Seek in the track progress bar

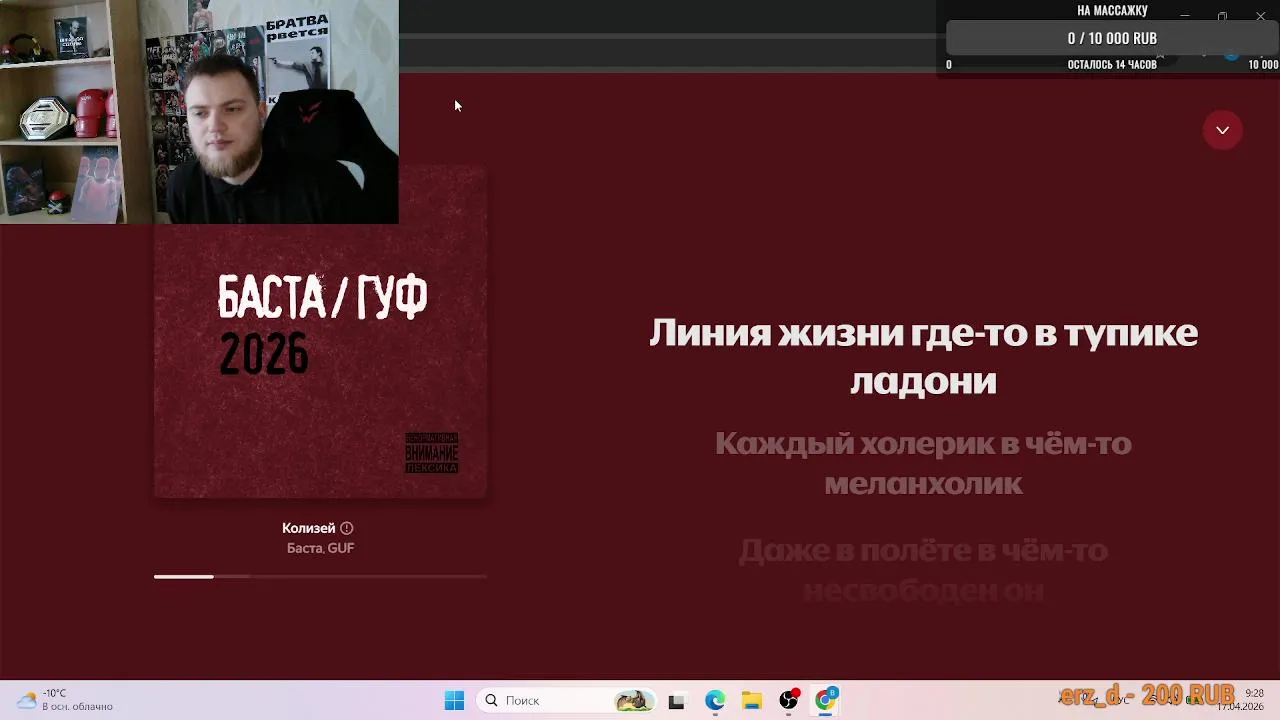[x=320, y=576]
